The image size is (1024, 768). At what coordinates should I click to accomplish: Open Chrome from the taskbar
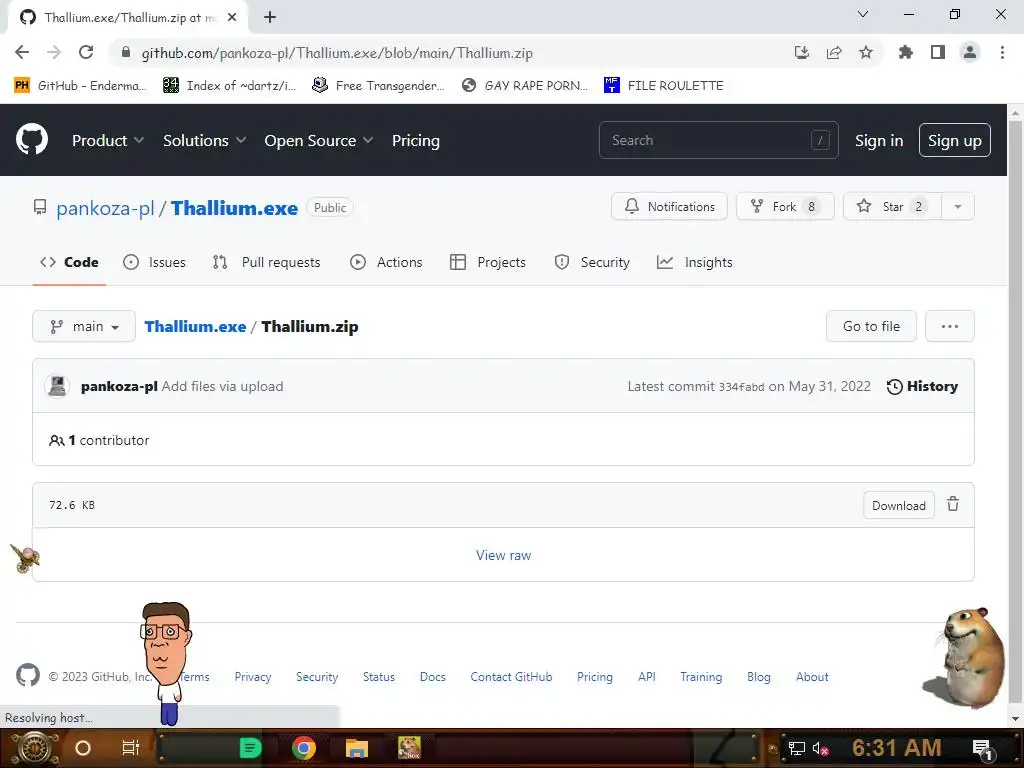coord(304,748)
